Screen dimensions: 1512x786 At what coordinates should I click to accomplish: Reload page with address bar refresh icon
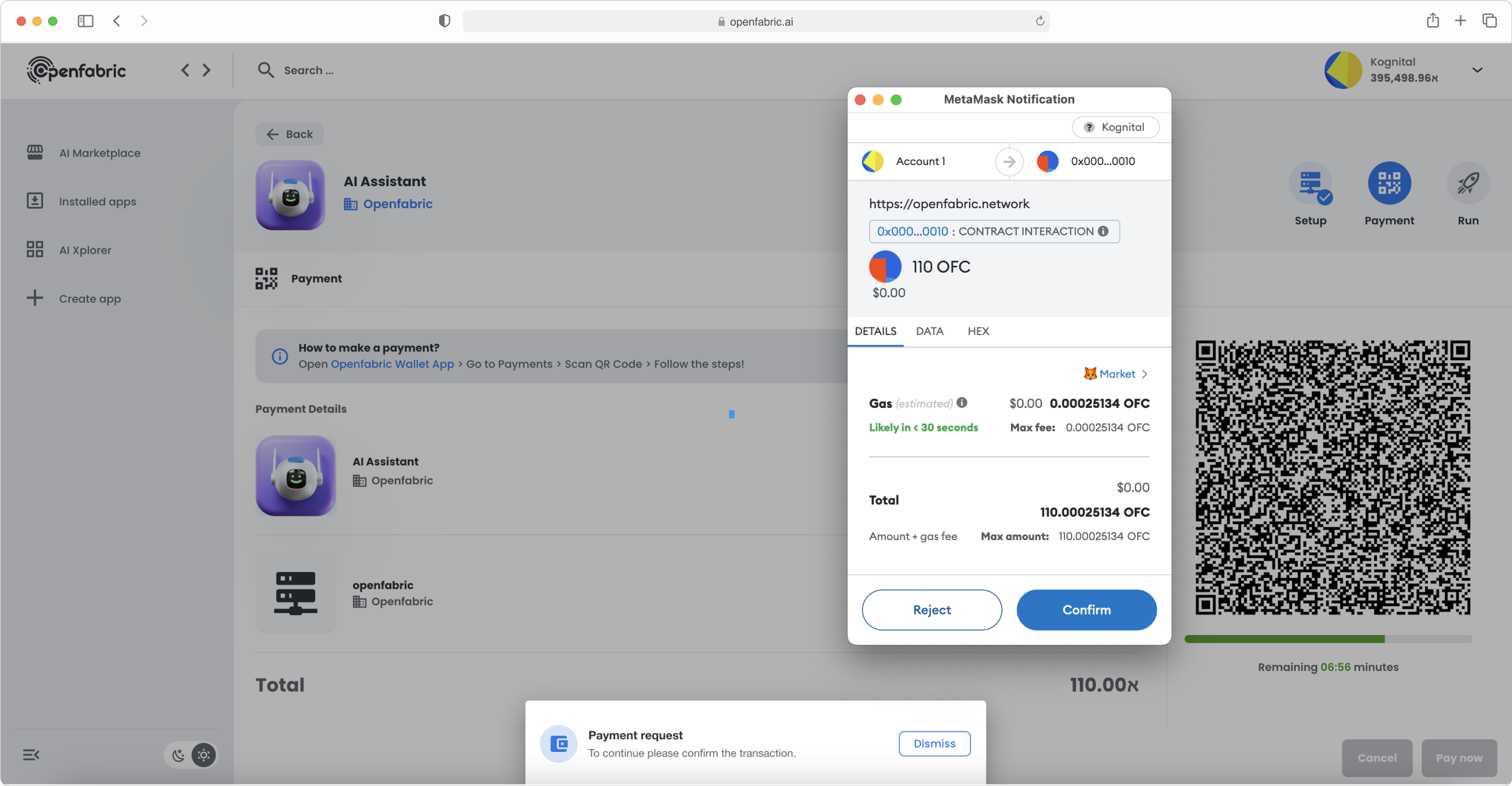coord(1039,21)
